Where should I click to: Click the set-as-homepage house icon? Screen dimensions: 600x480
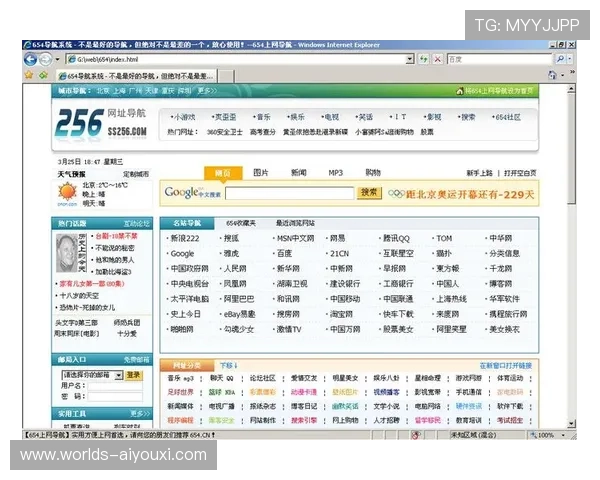(460, 91)
